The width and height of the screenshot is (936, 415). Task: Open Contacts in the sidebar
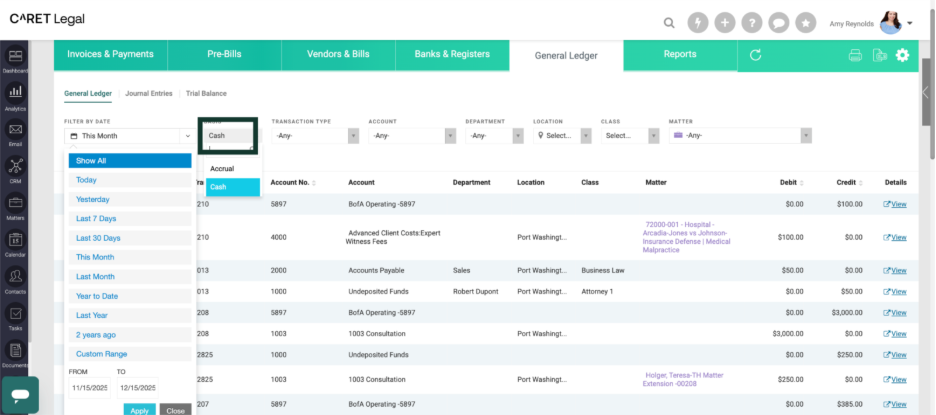[x=16, y=275]
